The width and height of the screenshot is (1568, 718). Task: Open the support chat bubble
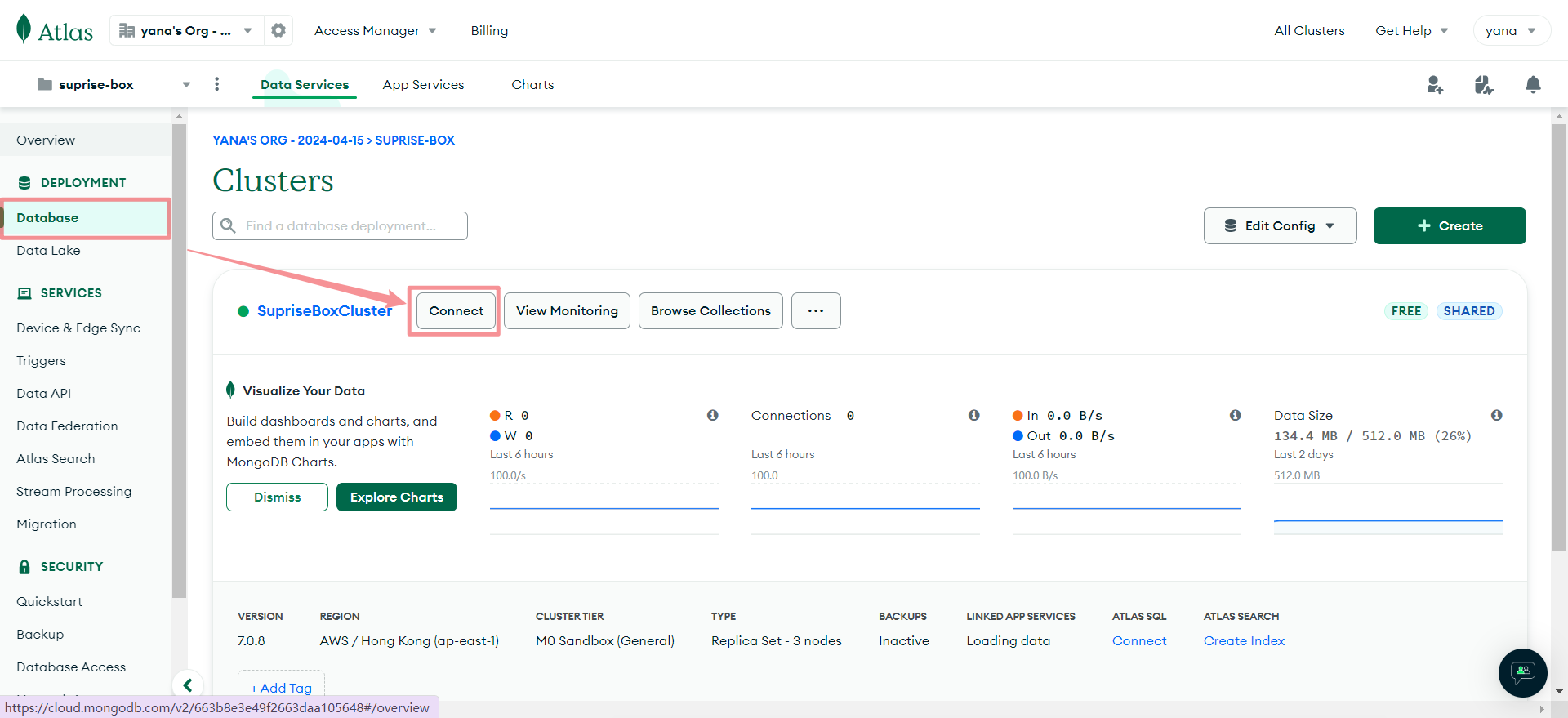coord(1523,673)
